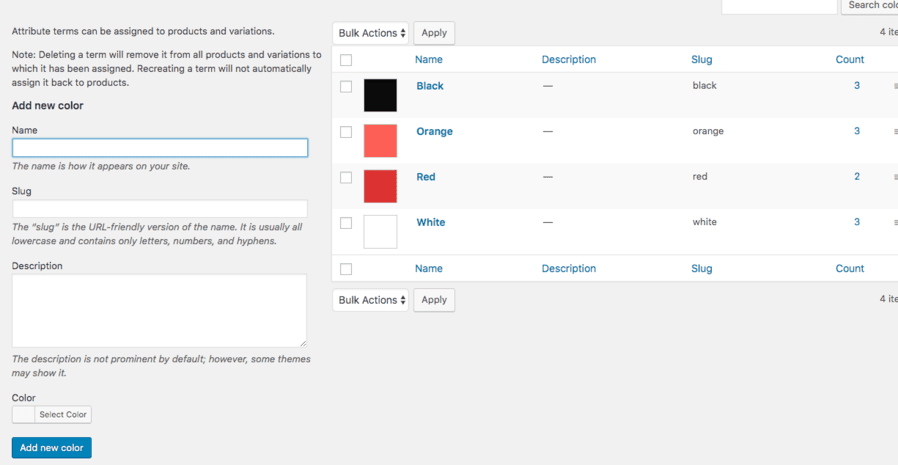Tick the Black row checkbox
Image resolution: width=898 pixels, height=465 pixels.
(x=346, y=86)
